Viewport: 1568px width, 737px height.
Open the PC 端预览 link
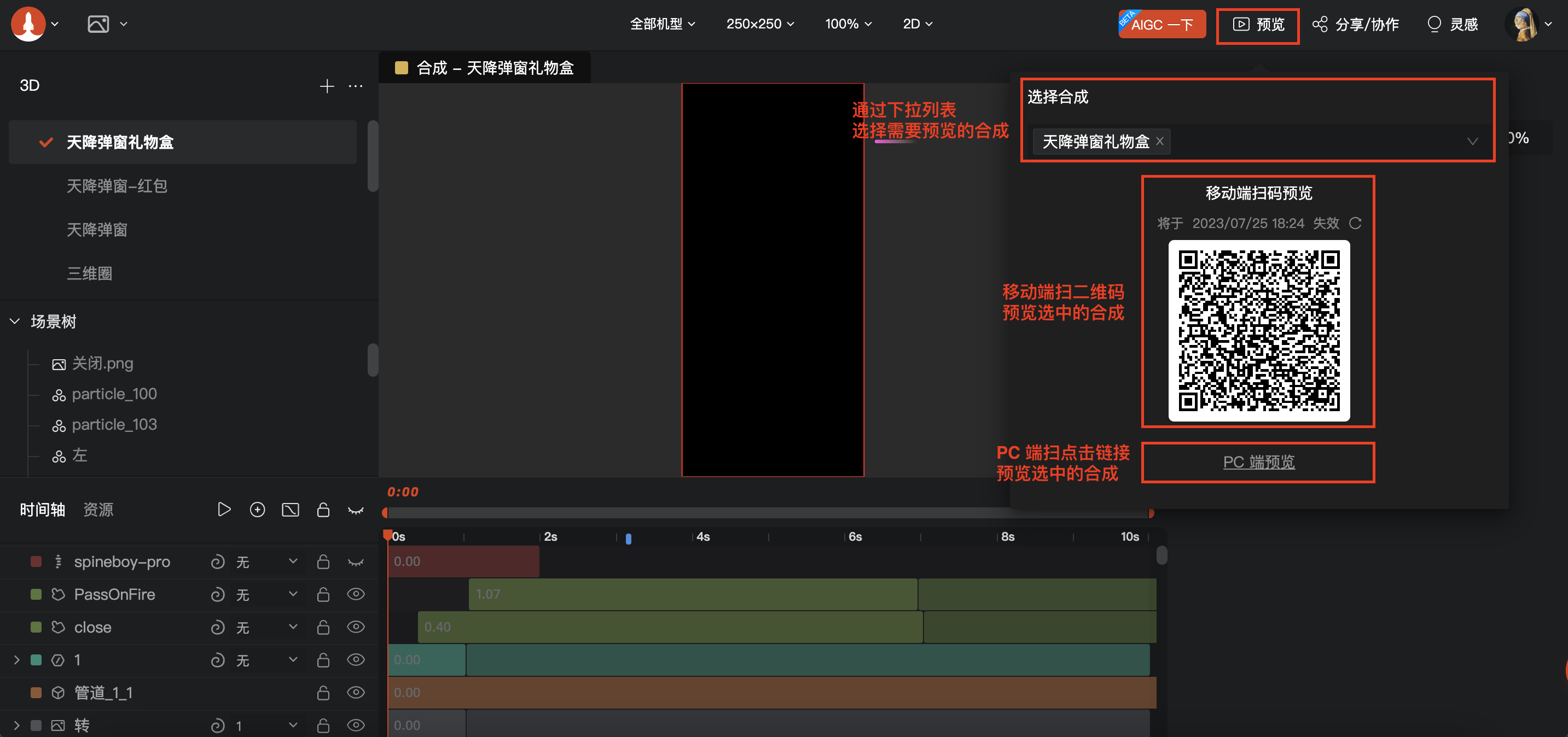[x=1258, y=462]
